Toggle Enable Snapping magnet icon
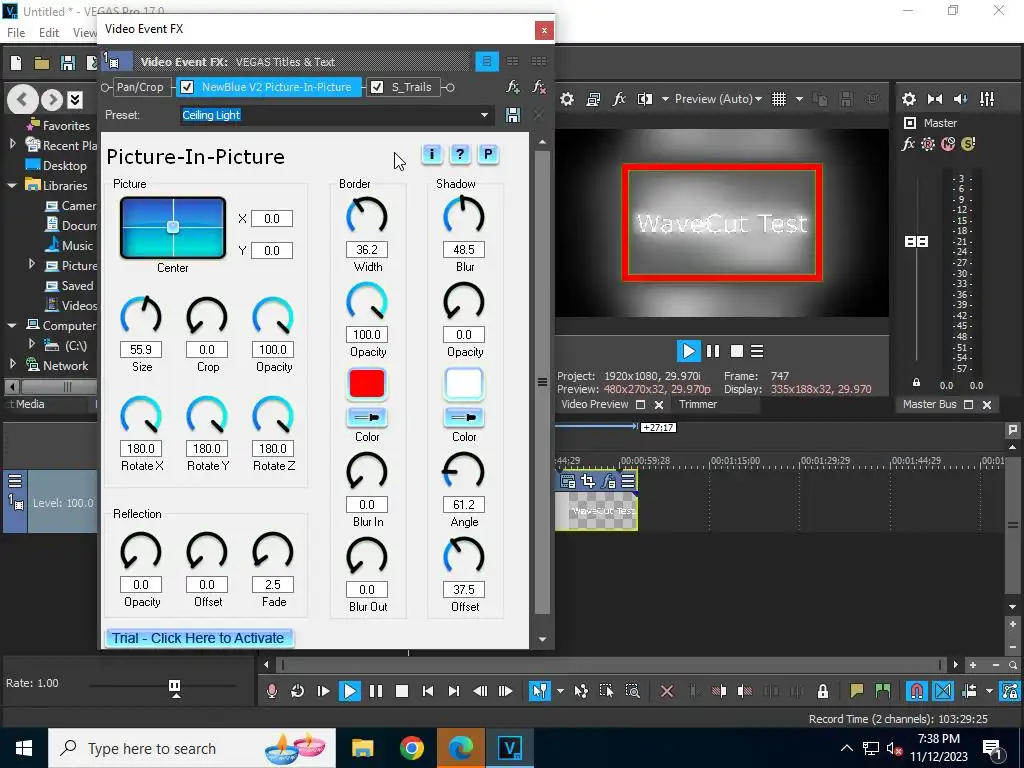The image size is (1024, 768). tap(917, 691)
